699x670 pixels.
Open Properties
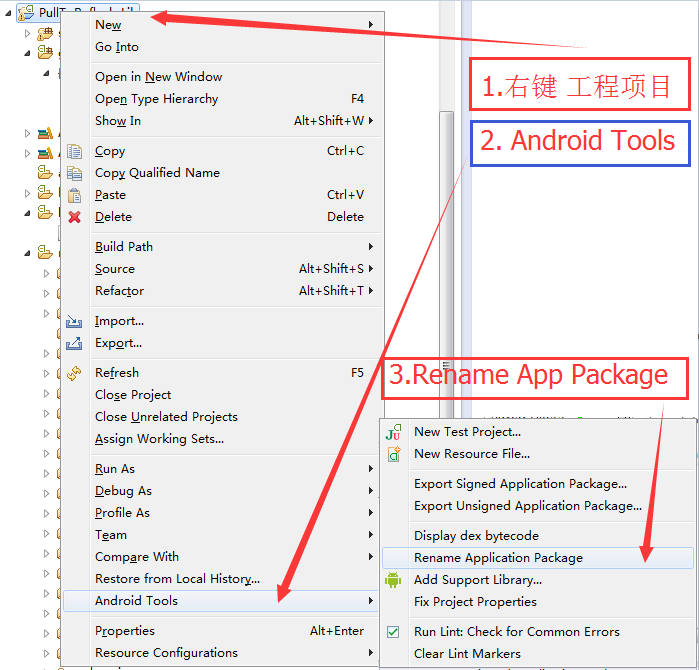point(221,631)
